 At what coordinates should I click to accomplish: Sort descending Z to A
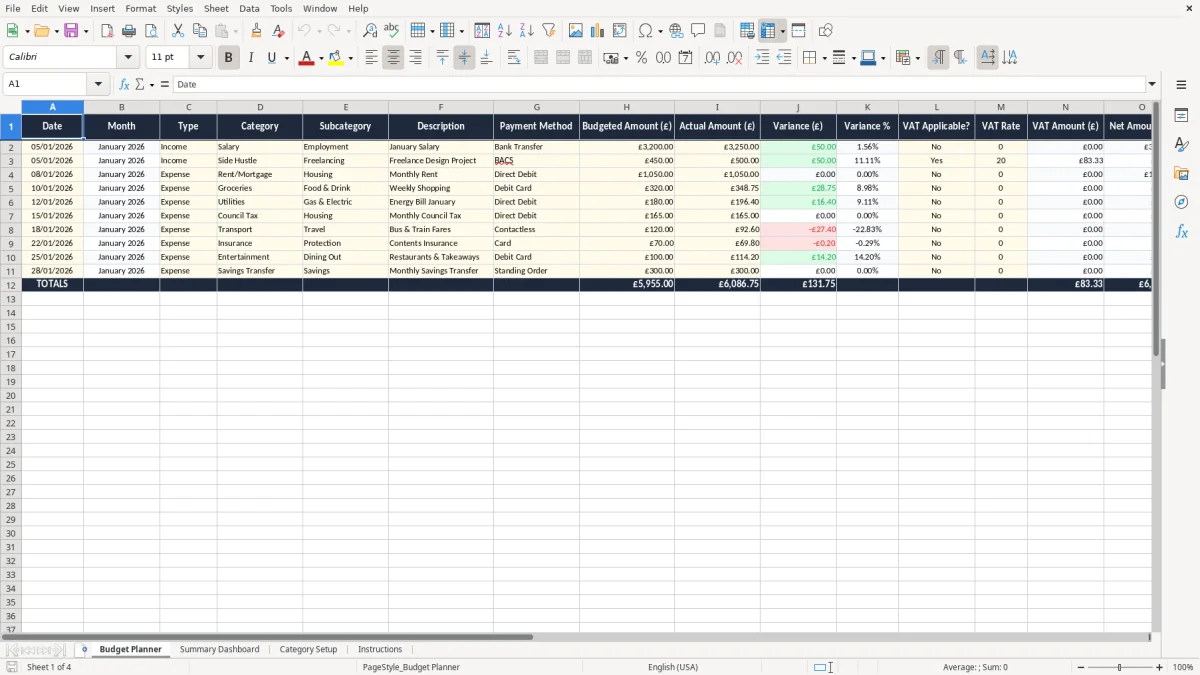[x=527, y=31]
